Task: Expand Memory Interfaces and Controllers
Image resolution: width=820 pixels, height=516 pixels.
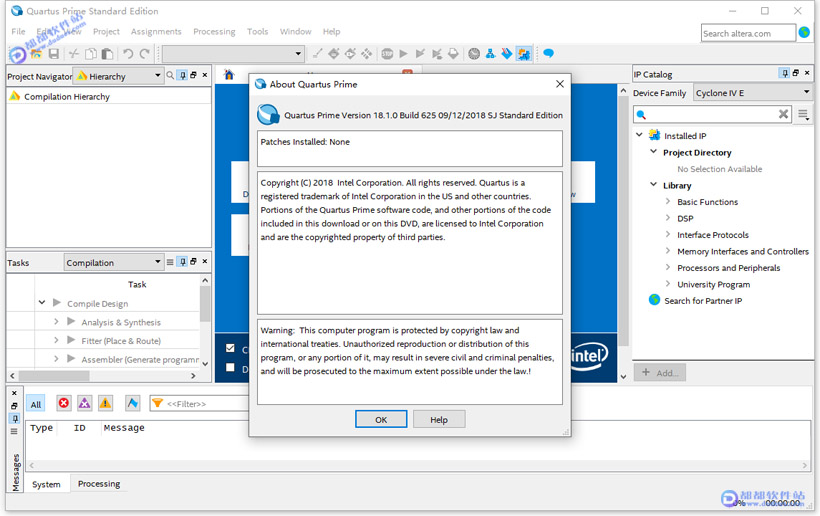Action: (668, 251)
